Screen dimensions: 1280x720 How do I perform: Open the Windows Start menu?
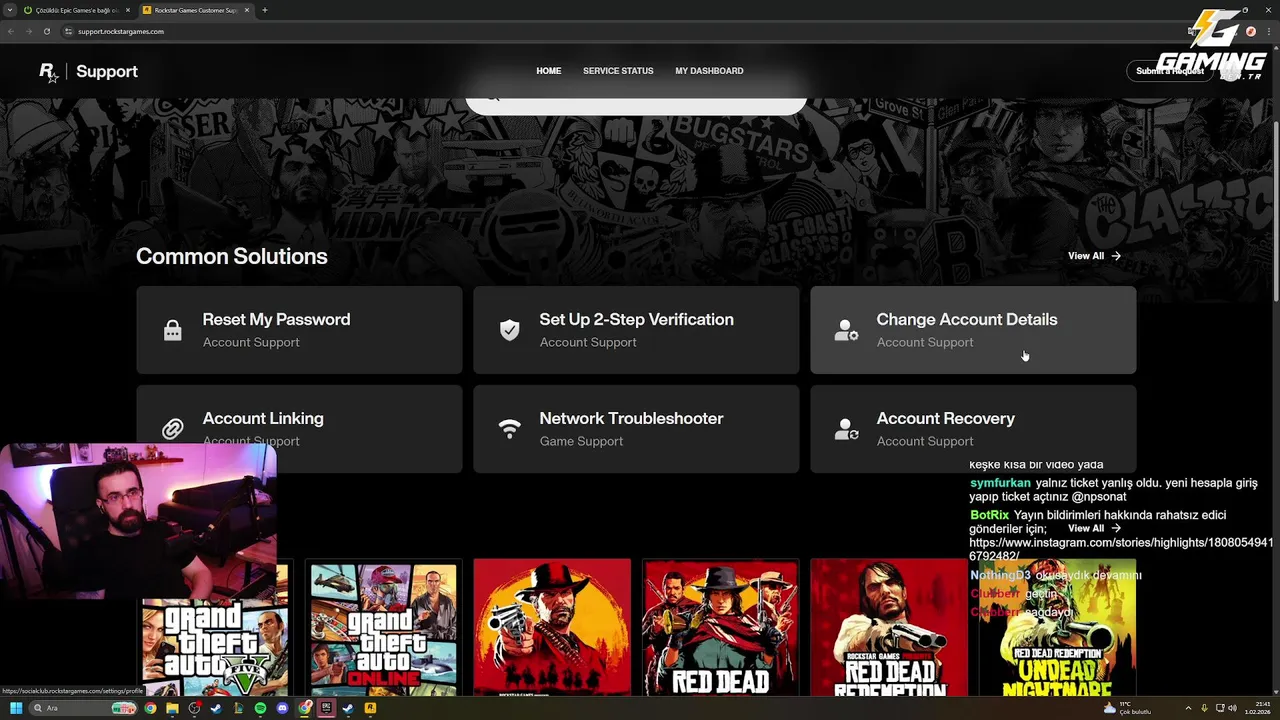[16, 708]
